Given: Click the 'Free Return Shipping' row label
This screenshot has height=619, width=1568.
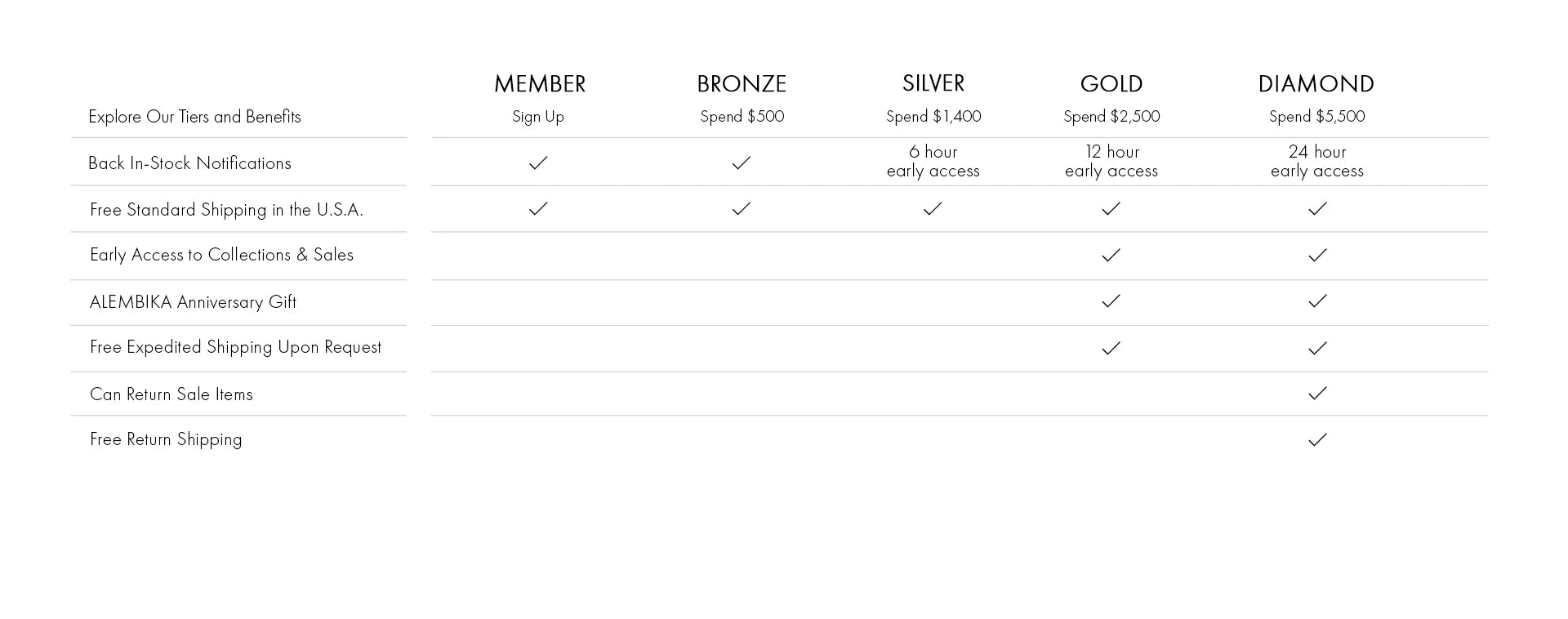Looking at the screenshot, I should 166,439.
